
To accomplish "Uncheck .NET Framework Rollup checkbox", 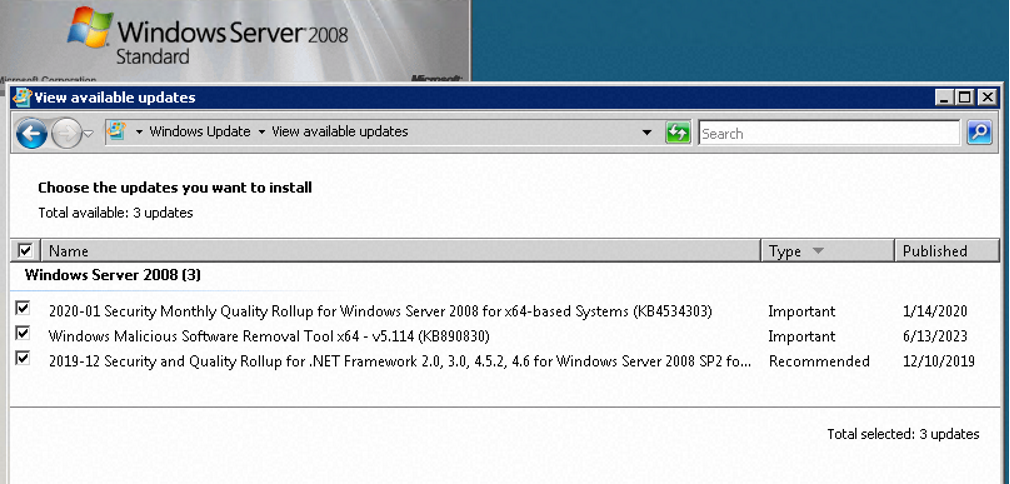I will pos(23,358).
